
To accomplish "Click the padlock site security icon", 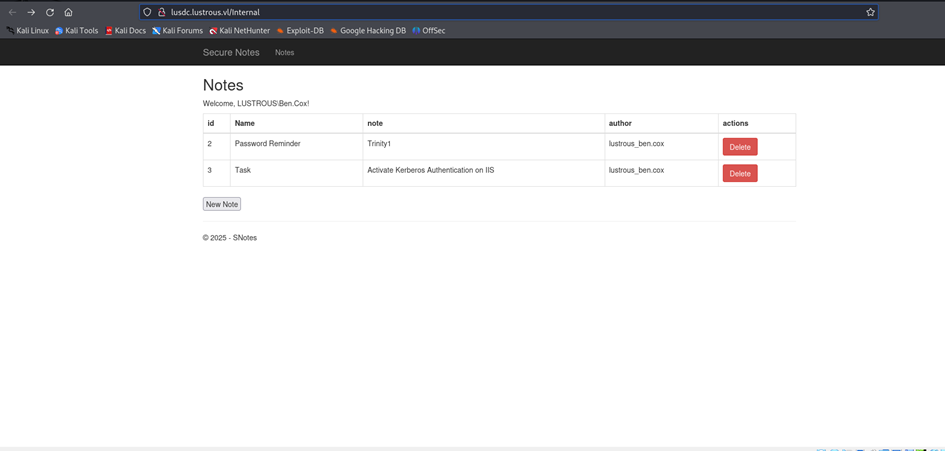I will coord(161,12).
